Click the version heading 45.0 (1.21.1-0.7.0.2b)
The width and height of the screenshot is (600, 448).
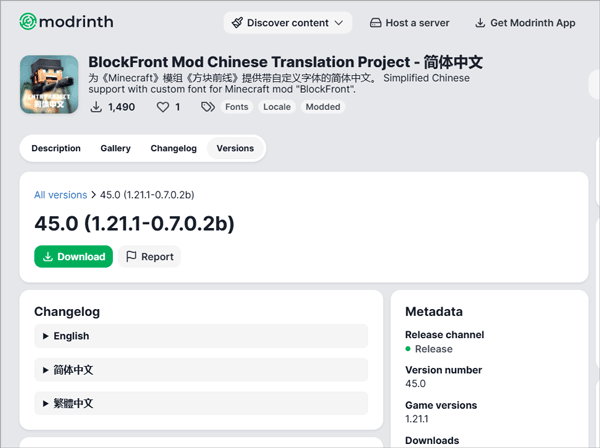(x=134, y=223)
